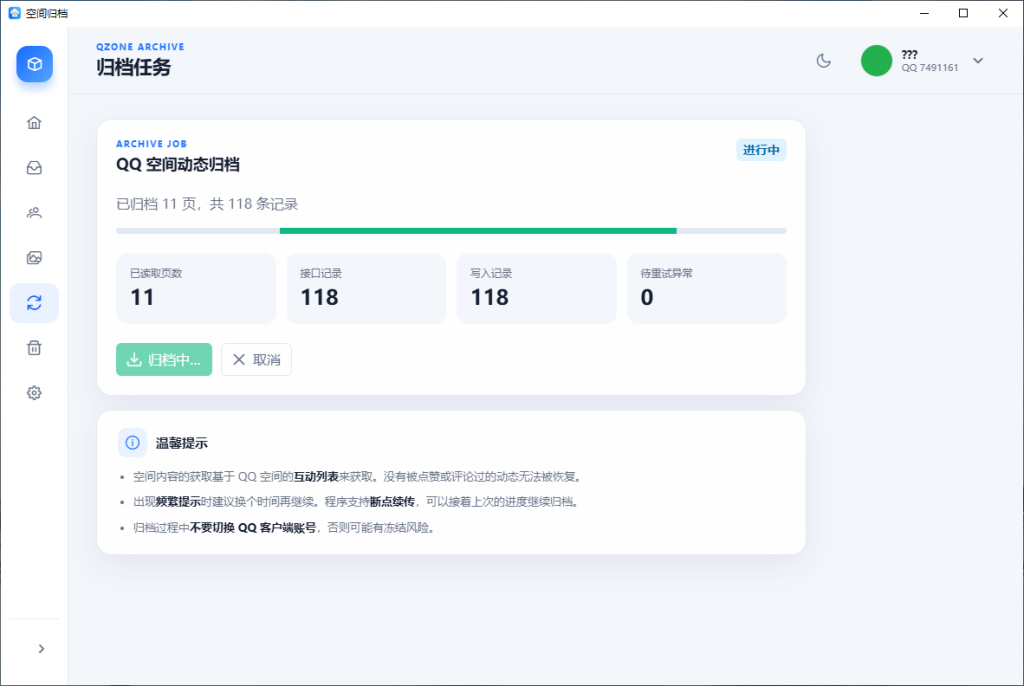Screen dimensions: 1024x686
Task: Open the photo gallery sidebar icon
Action: 34,258
